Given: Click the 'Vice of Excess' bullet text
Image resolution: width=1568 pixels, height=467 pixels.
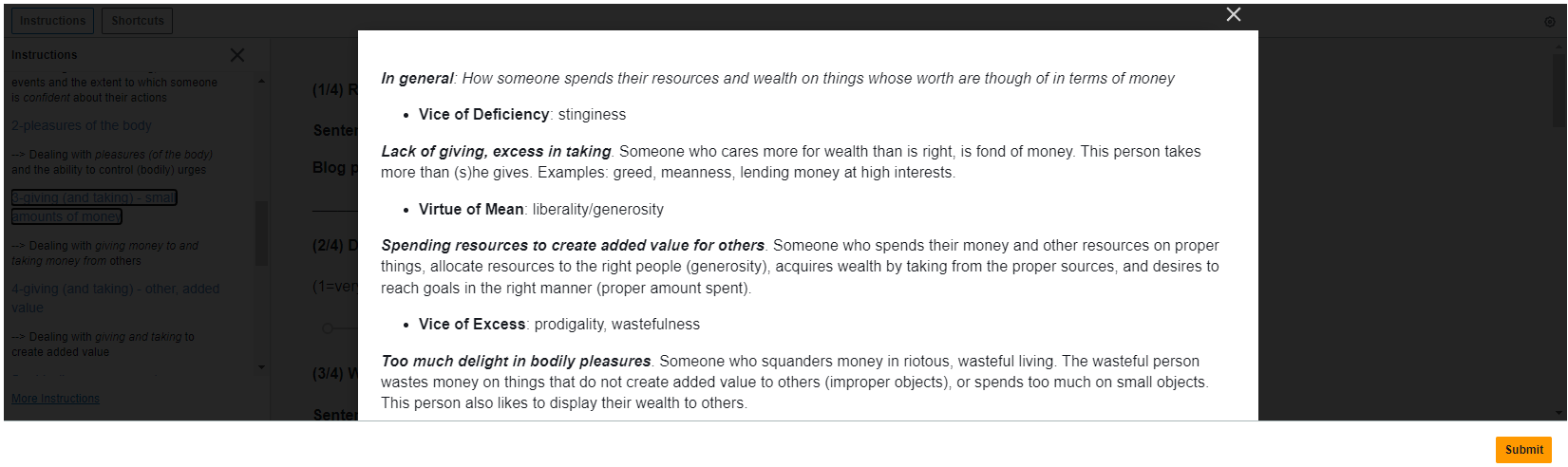Looking at the screenshot, I should [559, 325].
